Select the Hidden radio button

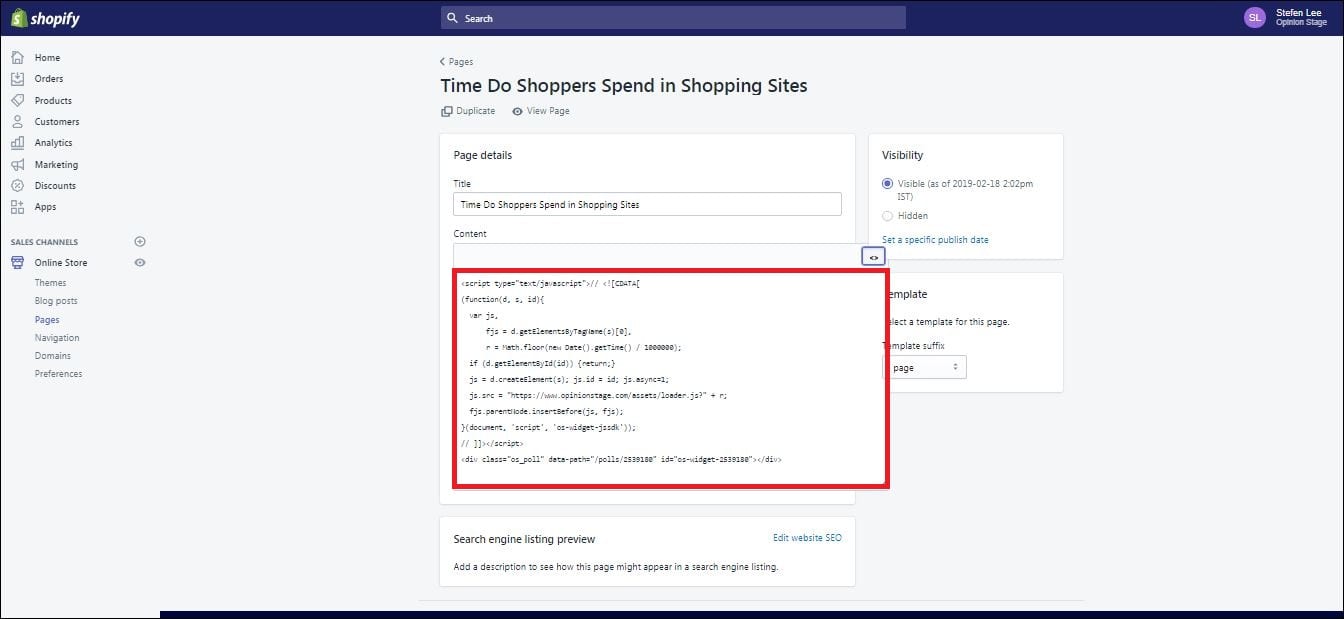(887, 216)
